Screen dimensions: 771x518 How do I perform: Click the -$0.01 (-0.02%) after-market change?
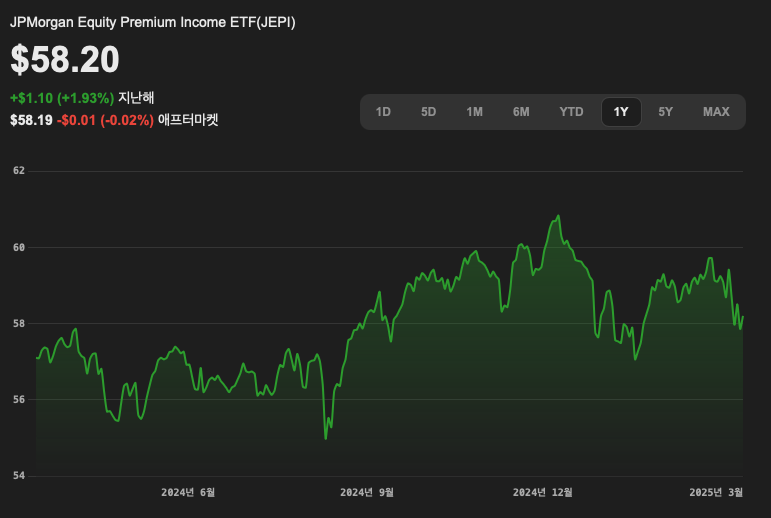105,120
